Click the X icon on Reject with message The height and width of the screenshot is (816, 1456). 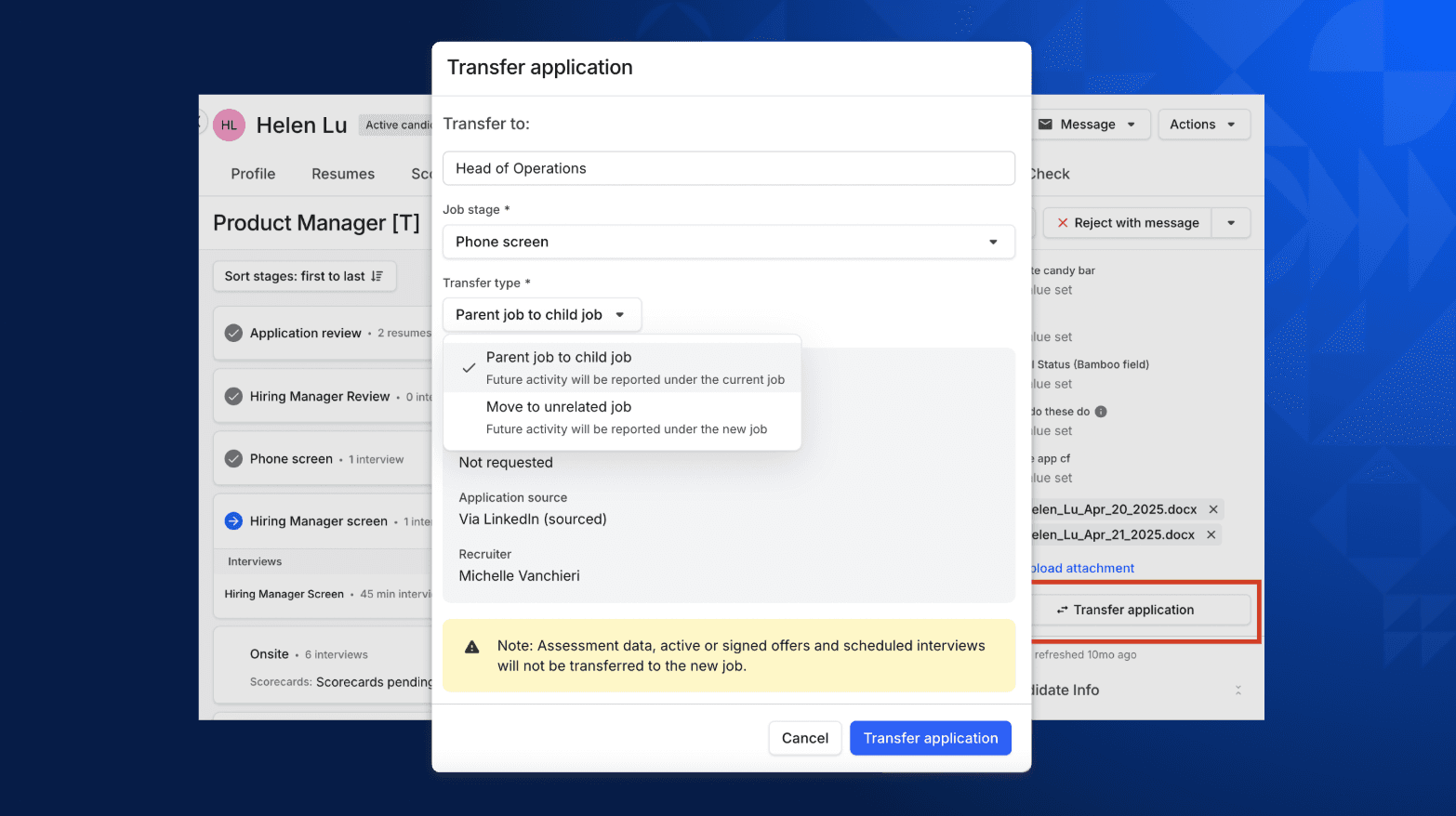coord(1063,222)
